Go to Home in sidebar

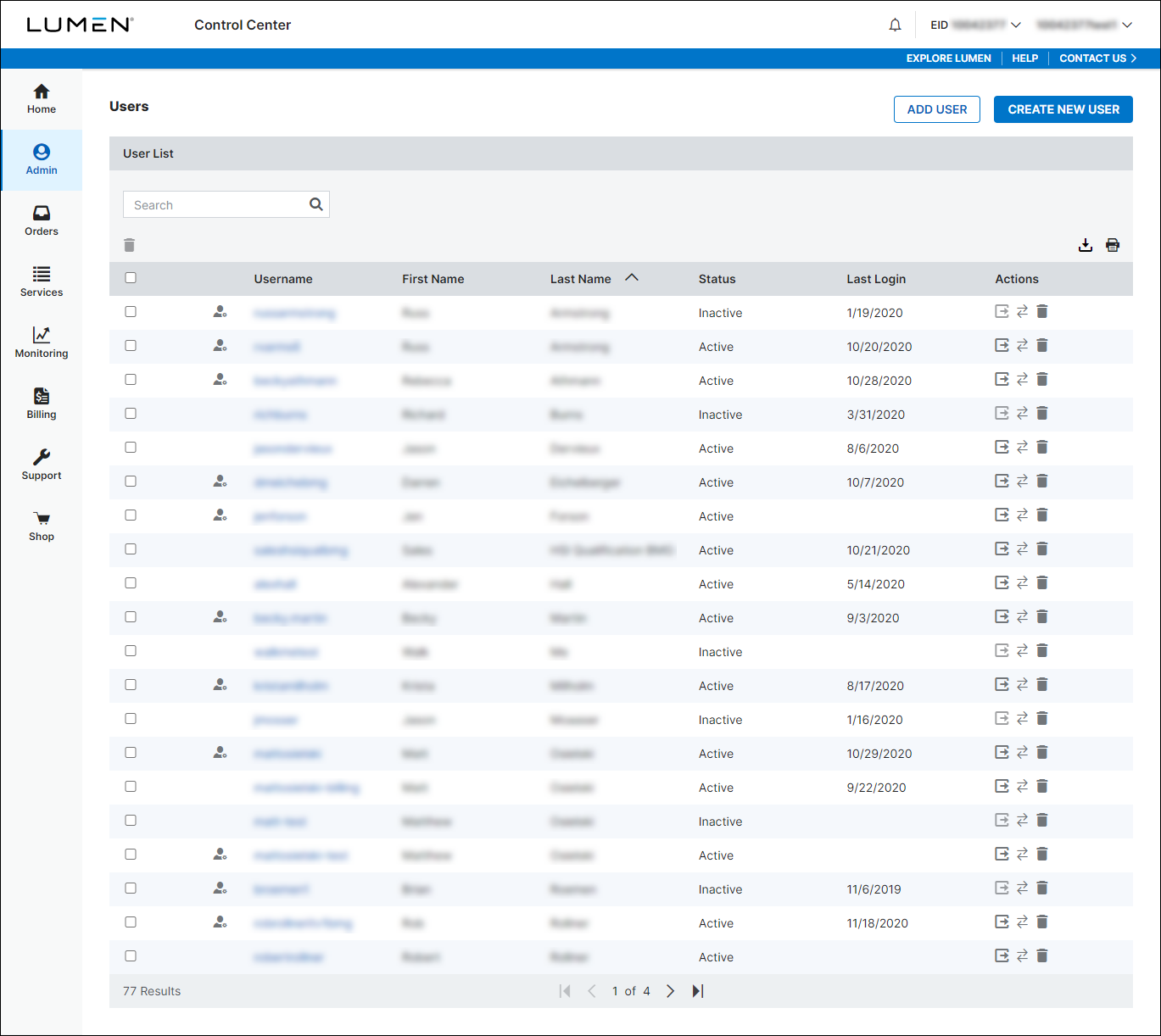pyautogui.click(x=41, y=98)
